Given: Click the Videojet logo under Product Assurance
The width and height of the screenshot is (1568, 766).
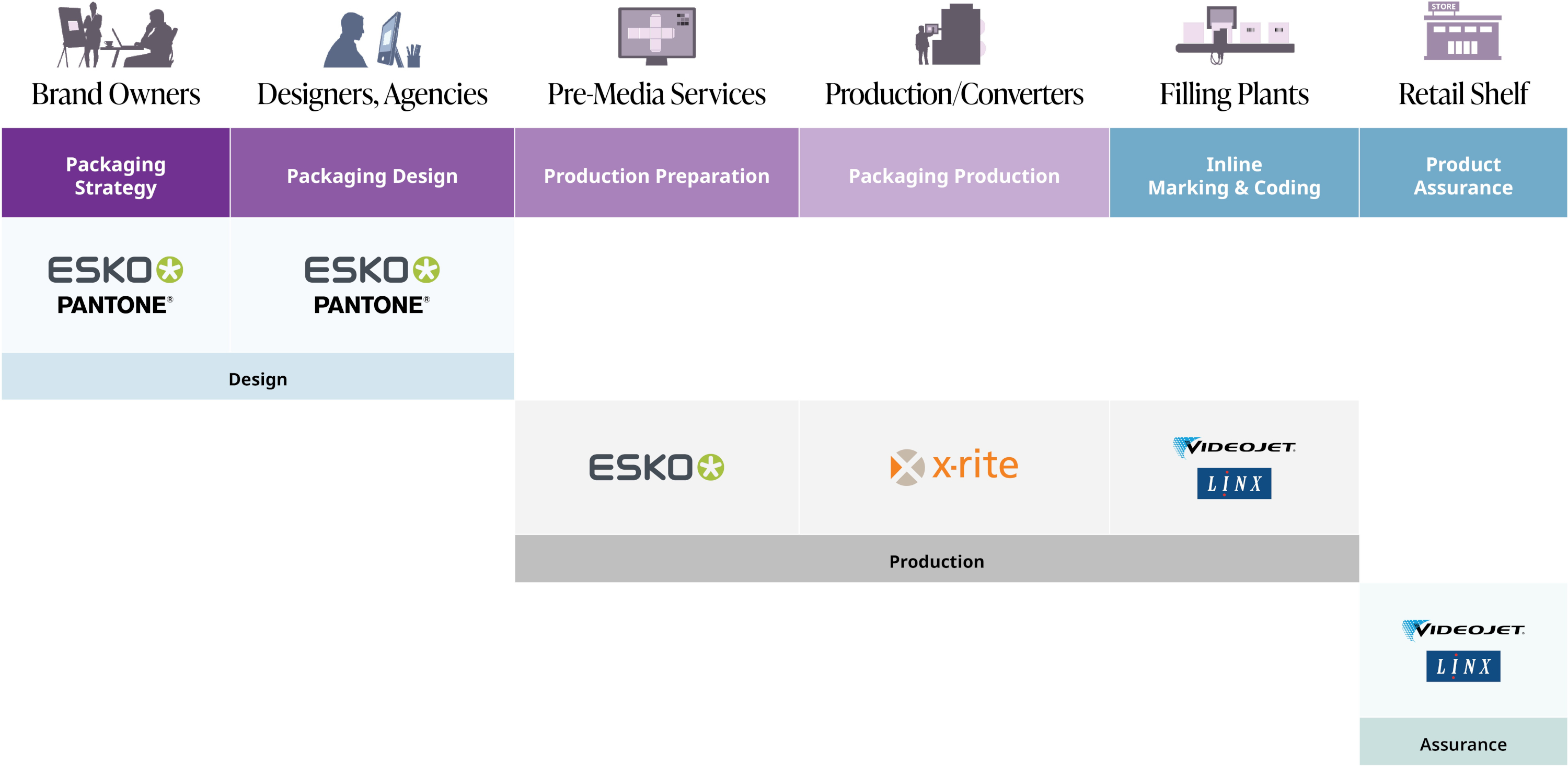Looking at the screenshot, I should pos(1463,630).
